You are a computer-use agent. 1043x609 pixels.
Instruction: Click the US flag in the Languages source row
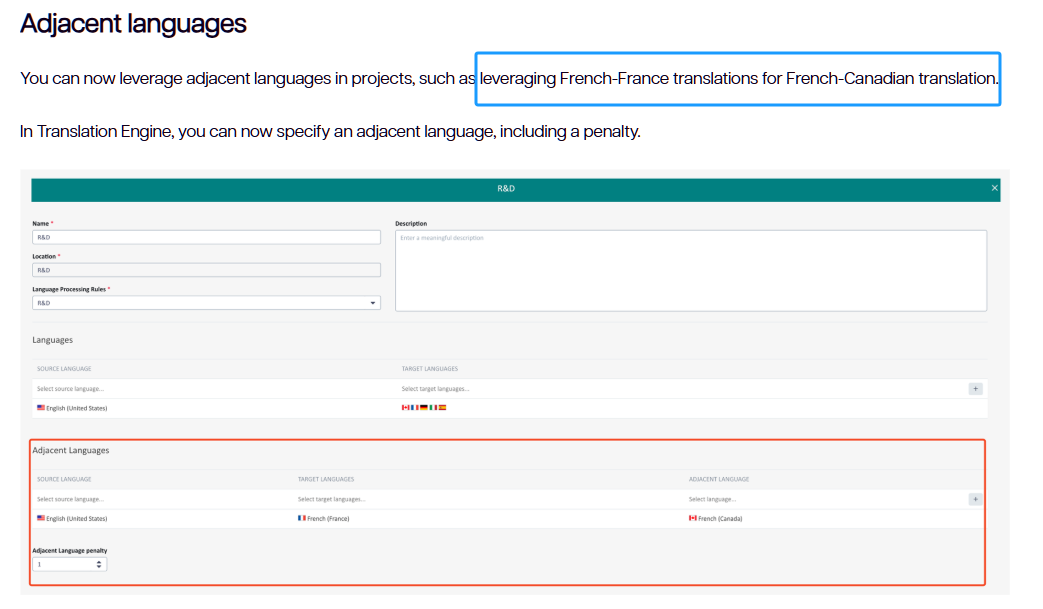click(41, 408)
